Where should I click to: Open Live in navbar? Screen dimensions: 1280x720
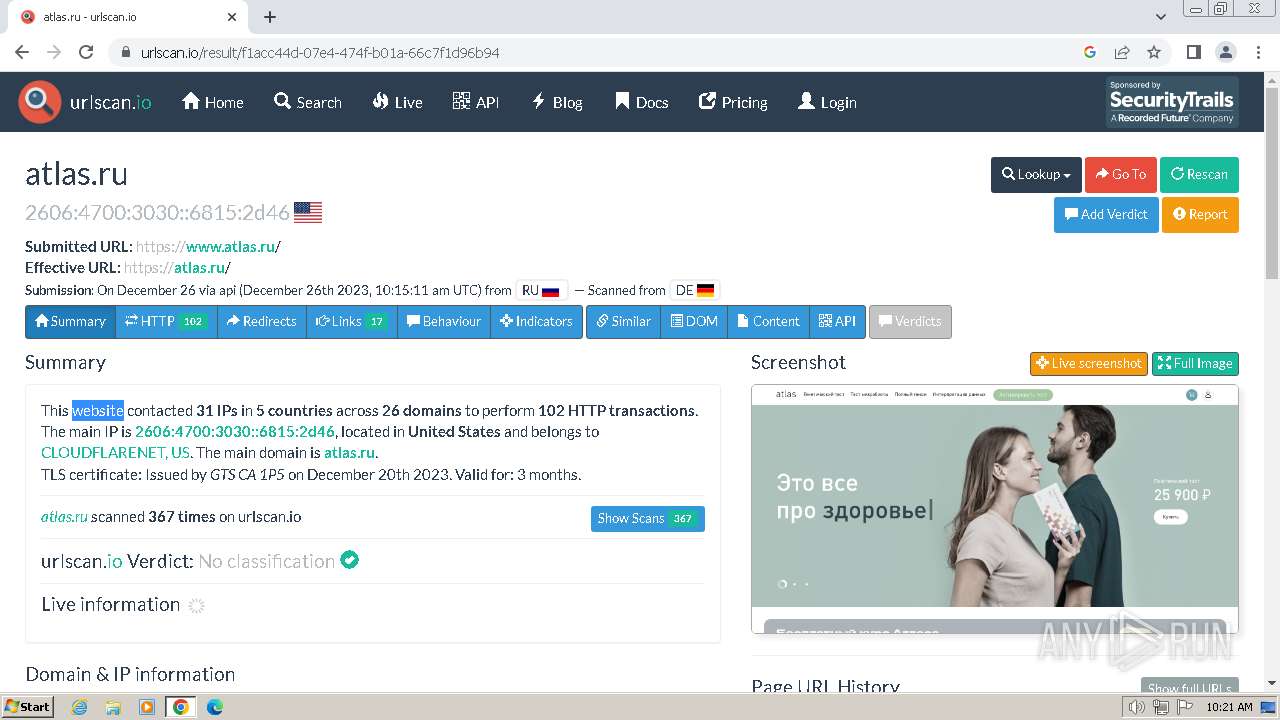(x=398, y=102)
